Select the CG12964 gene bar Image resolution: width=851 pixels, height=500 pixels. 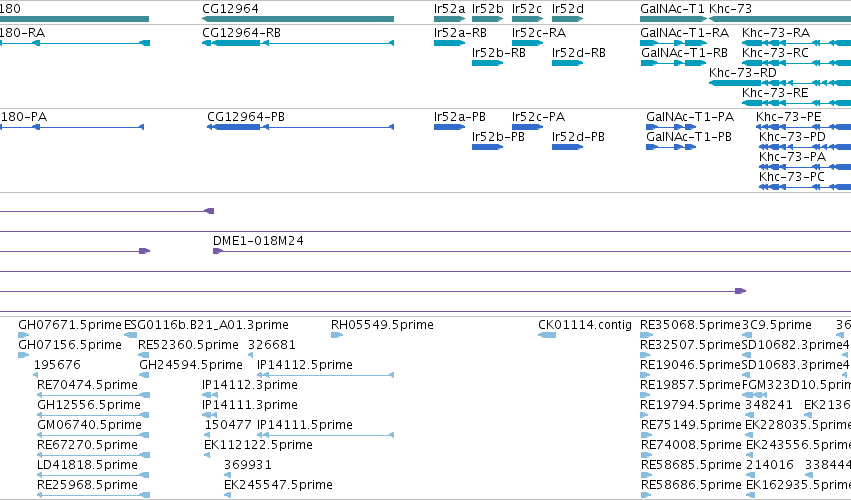pyautogui.click(x=298, y=19)
